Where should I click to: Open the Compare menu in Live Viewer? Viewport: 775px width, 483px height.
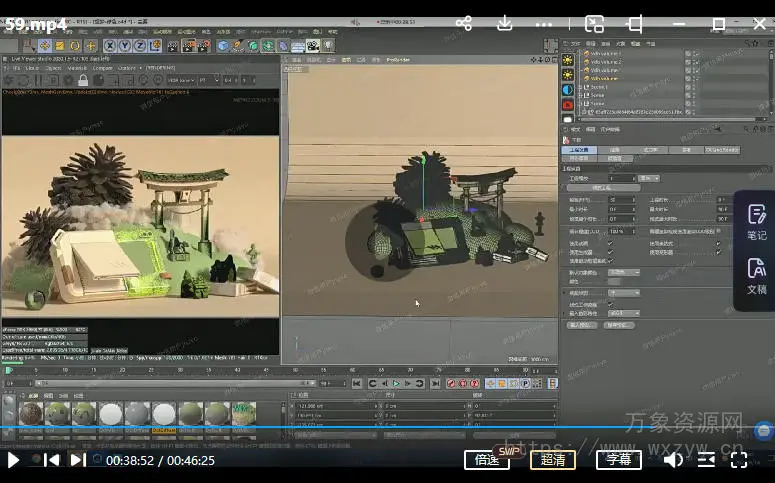tap(101, 68)
